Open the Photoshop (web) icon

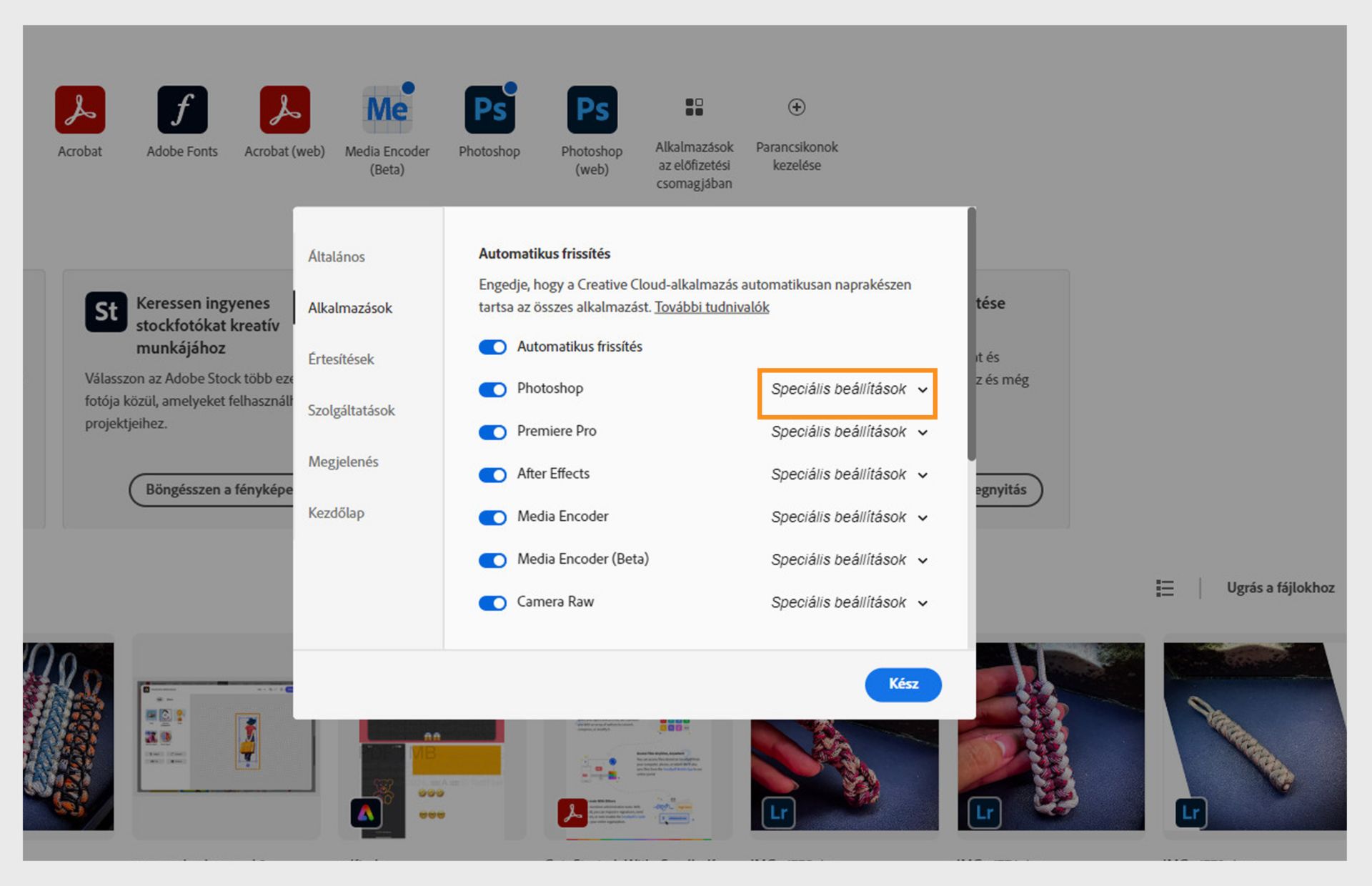click(x=592, y=109)
